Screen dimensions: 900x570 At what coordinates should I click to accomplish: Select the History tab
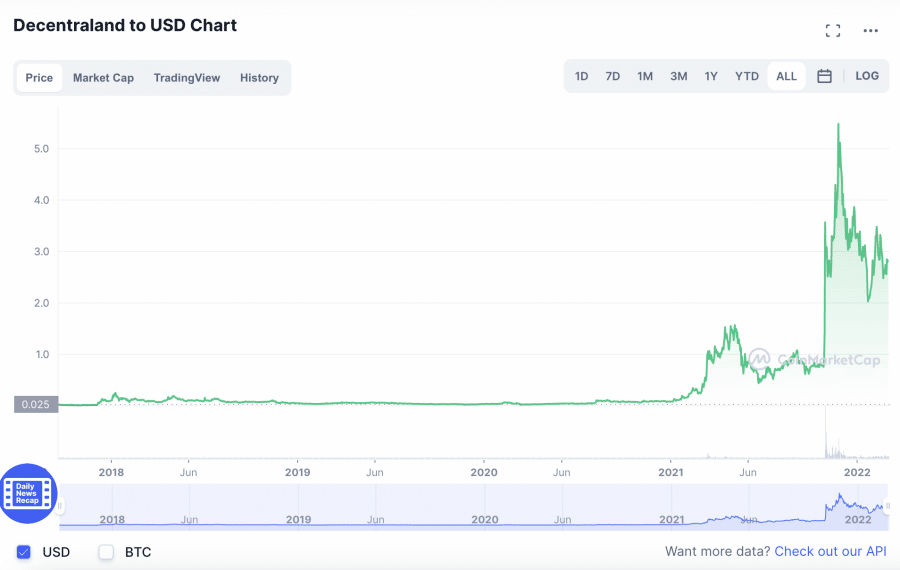(x=259, y=78)
